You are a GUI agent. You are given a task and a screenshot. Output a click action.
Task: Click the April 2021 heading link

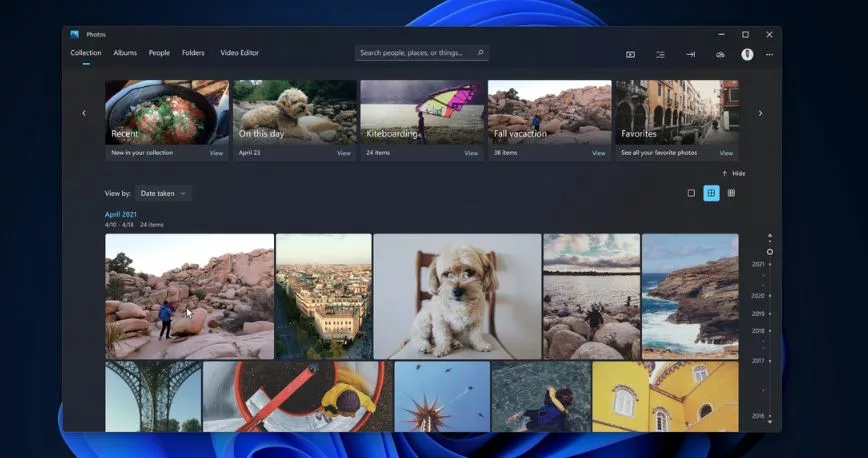point(121,214)
